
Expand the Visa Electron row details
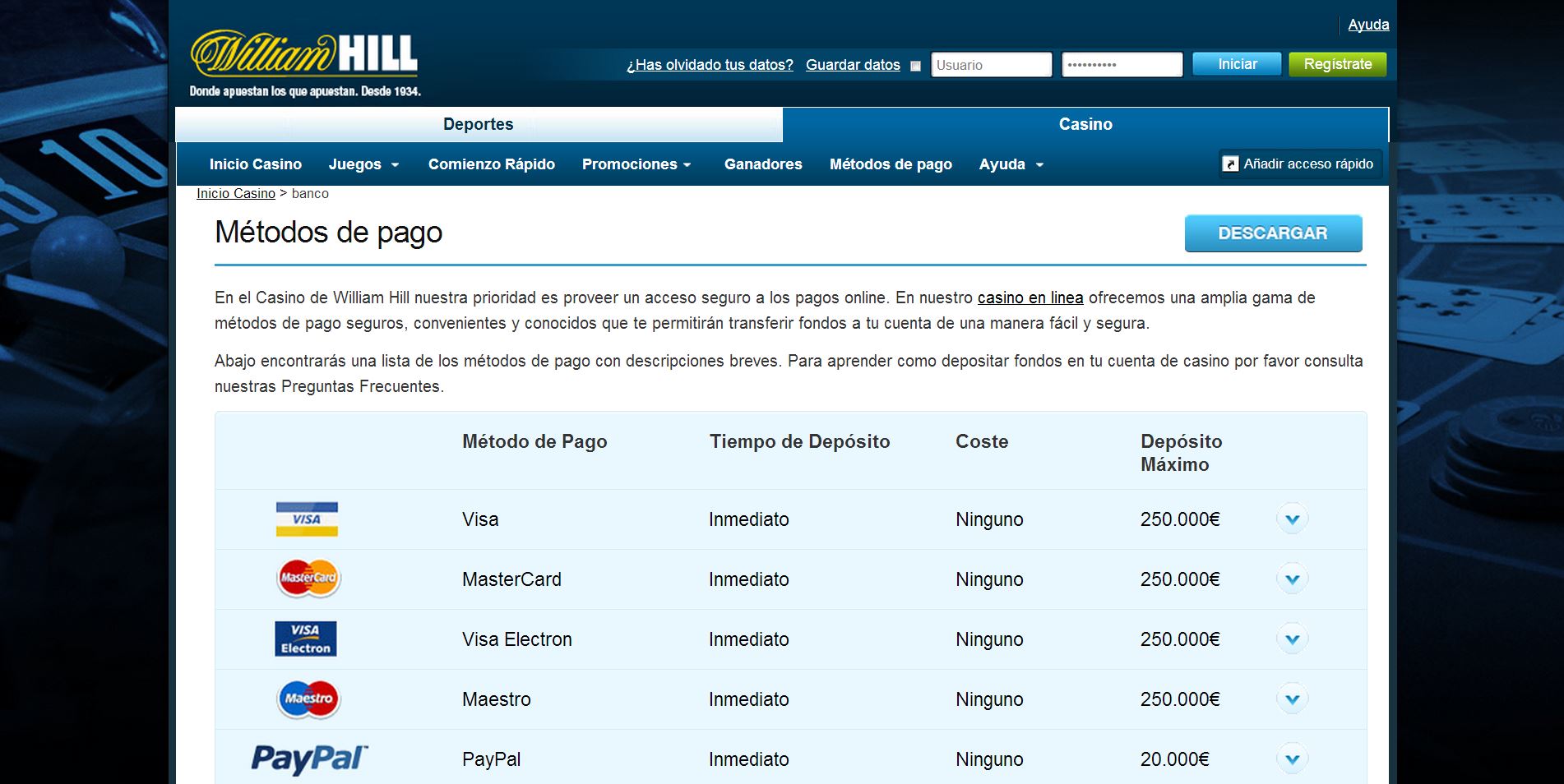[1292, 639]
